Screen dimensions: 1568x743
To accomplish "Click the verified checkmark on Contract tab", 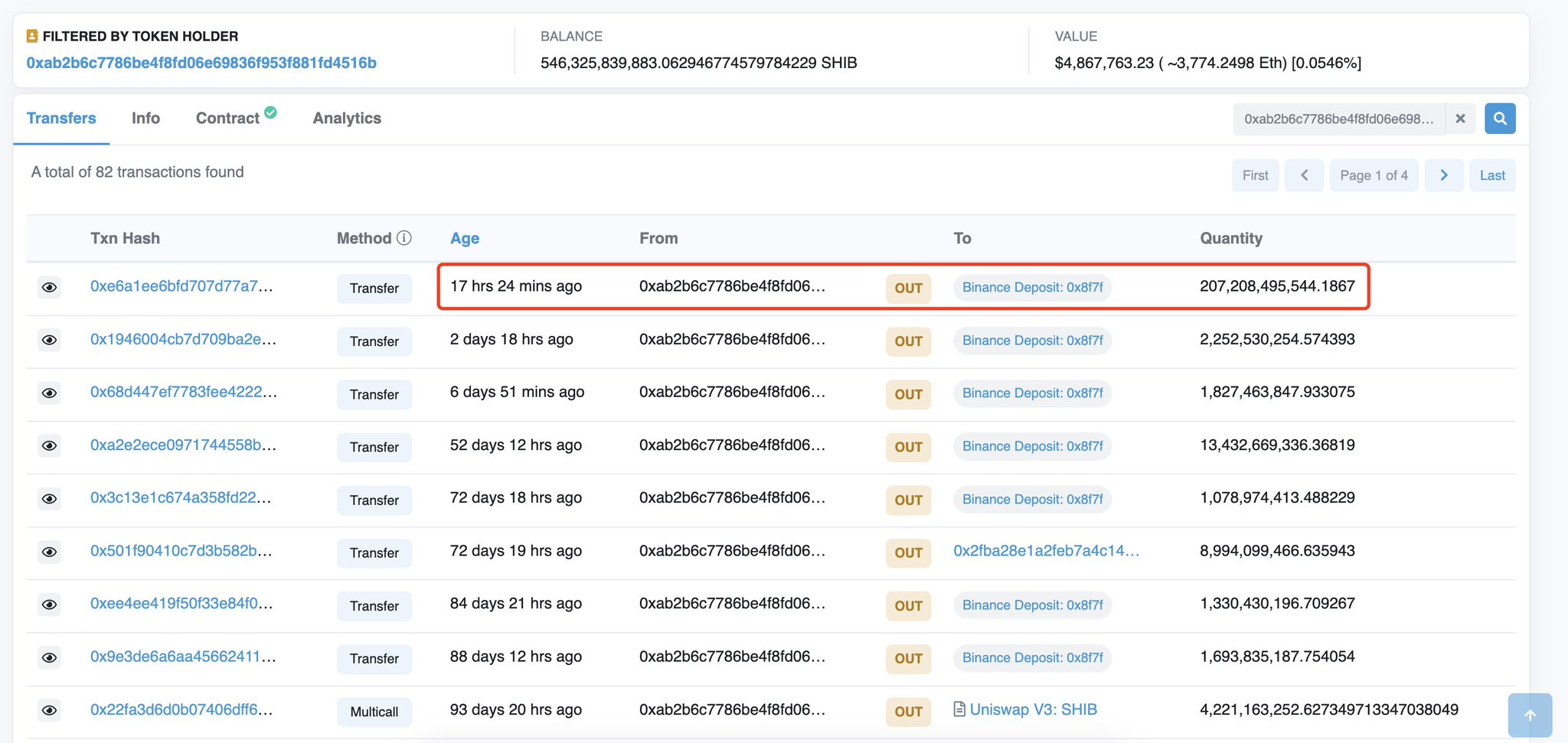I will click(x=269, y=112).
